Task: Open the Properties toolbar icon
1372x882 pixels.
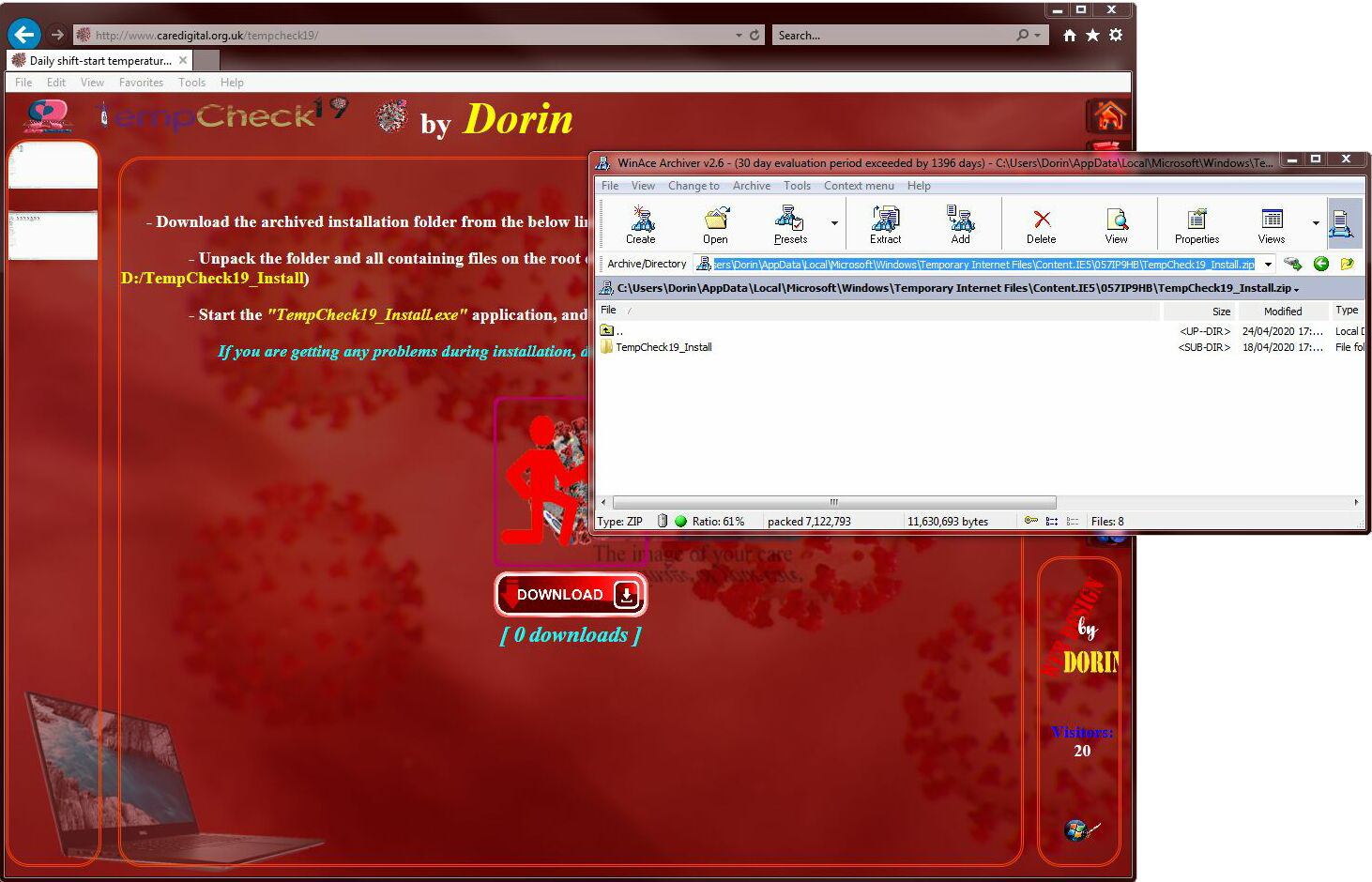Action: coord(1197,224)
